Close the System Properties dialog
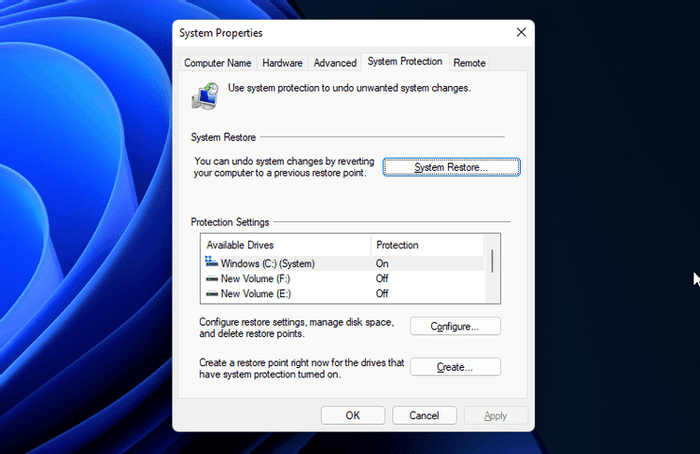 (x=521, y=33)
